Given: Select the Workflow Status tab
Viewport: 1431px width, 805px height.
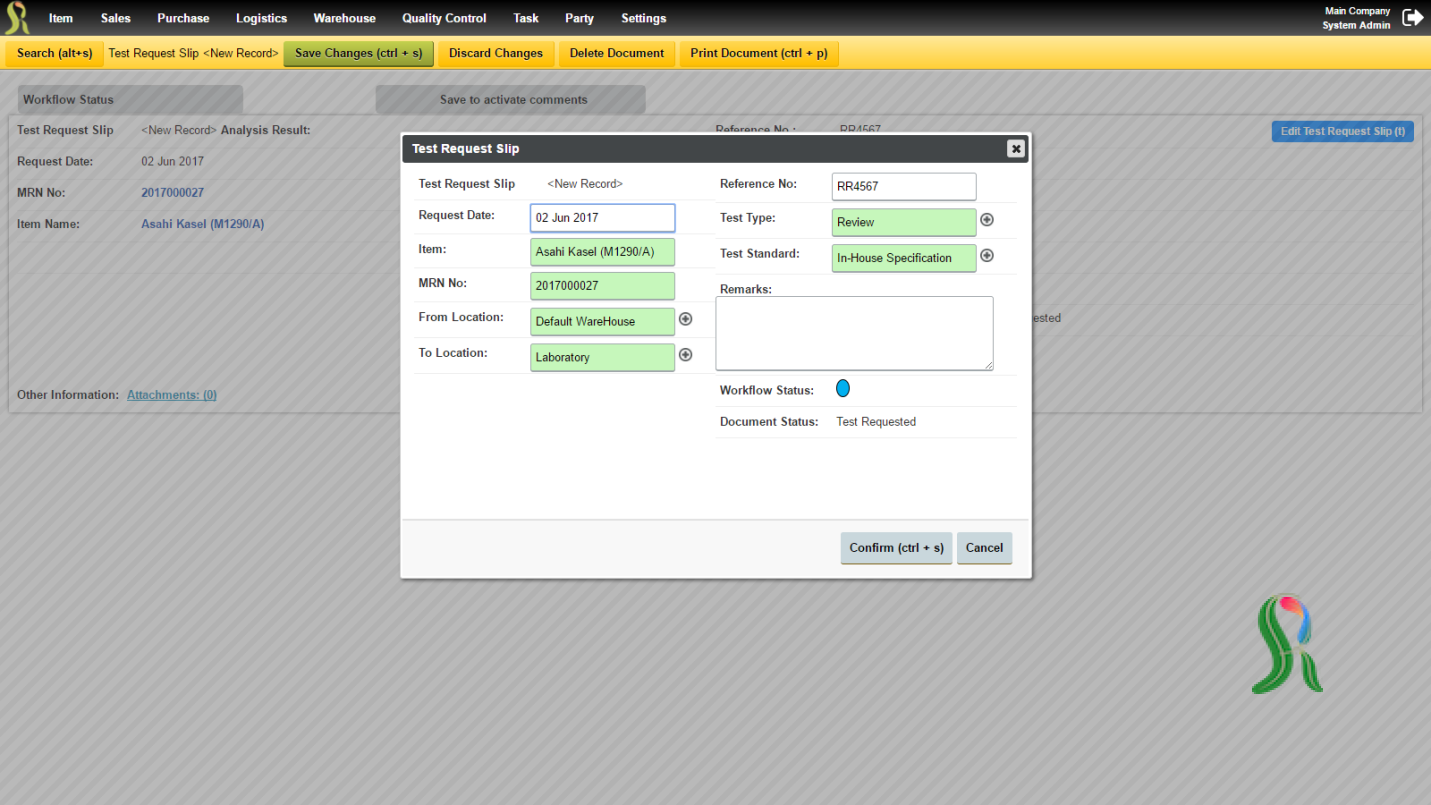Looking at the screenshot, I should [130, 99].
